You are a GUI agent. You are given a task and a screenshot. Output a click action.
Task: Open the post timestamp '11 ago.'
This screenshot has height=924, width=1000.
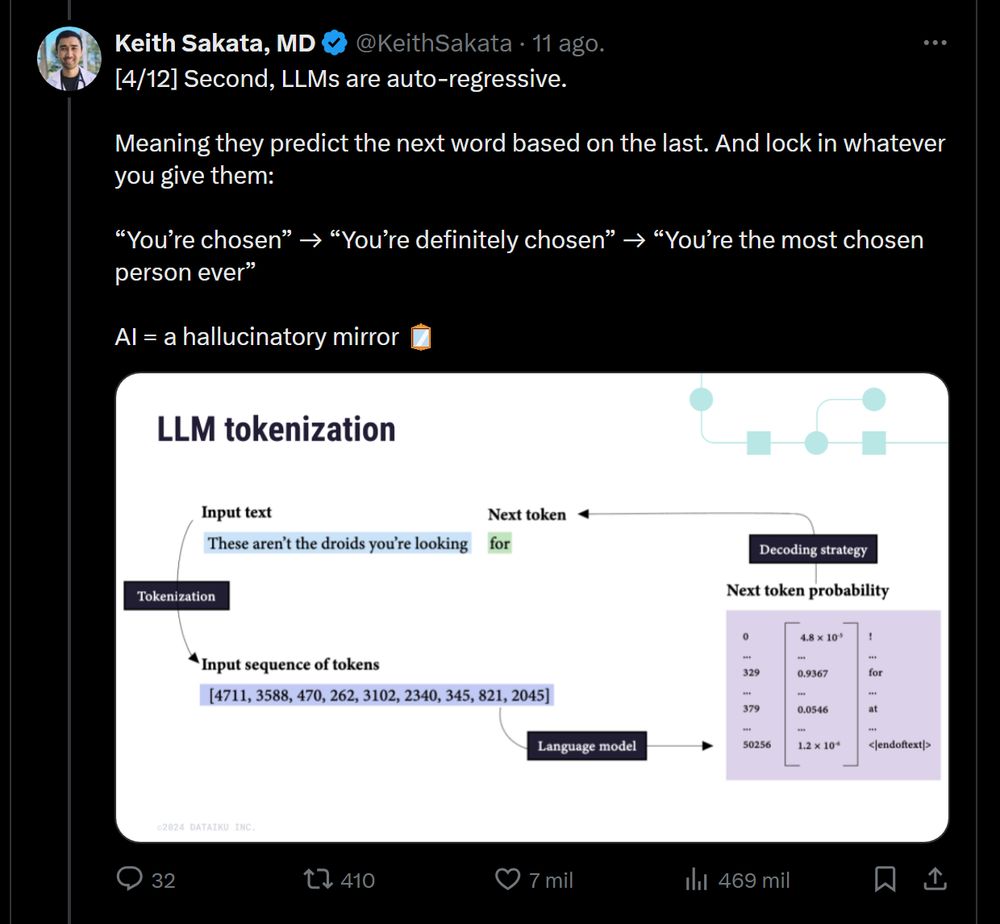point(568,43)
